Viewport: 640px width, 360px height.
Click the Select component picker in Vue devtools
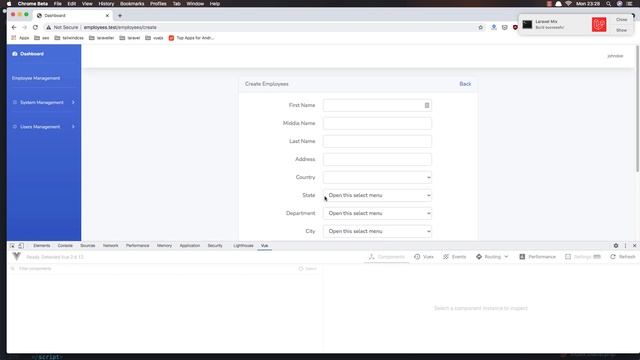[x=307, y=269]
